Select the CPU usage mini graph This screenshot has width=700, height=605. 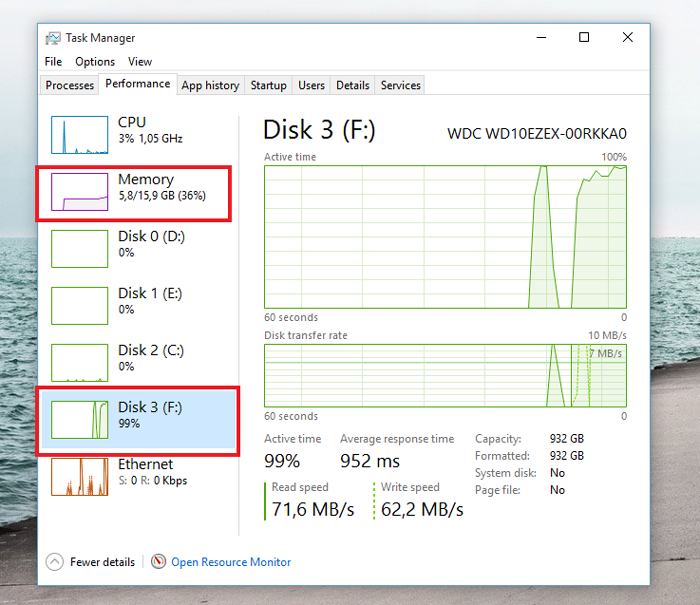coord(79,135)
